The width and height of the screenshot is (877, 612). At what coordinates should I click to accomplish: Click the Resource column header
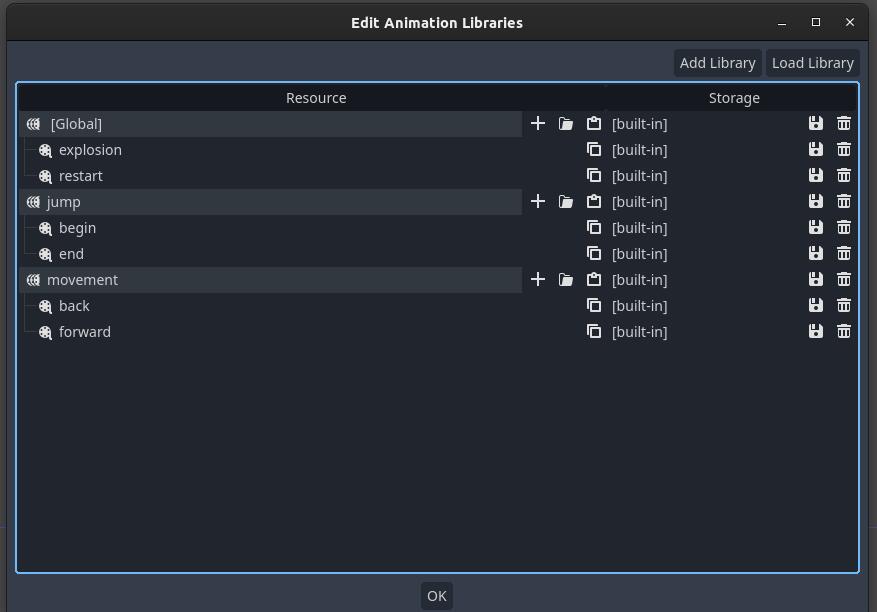[316, 98]
